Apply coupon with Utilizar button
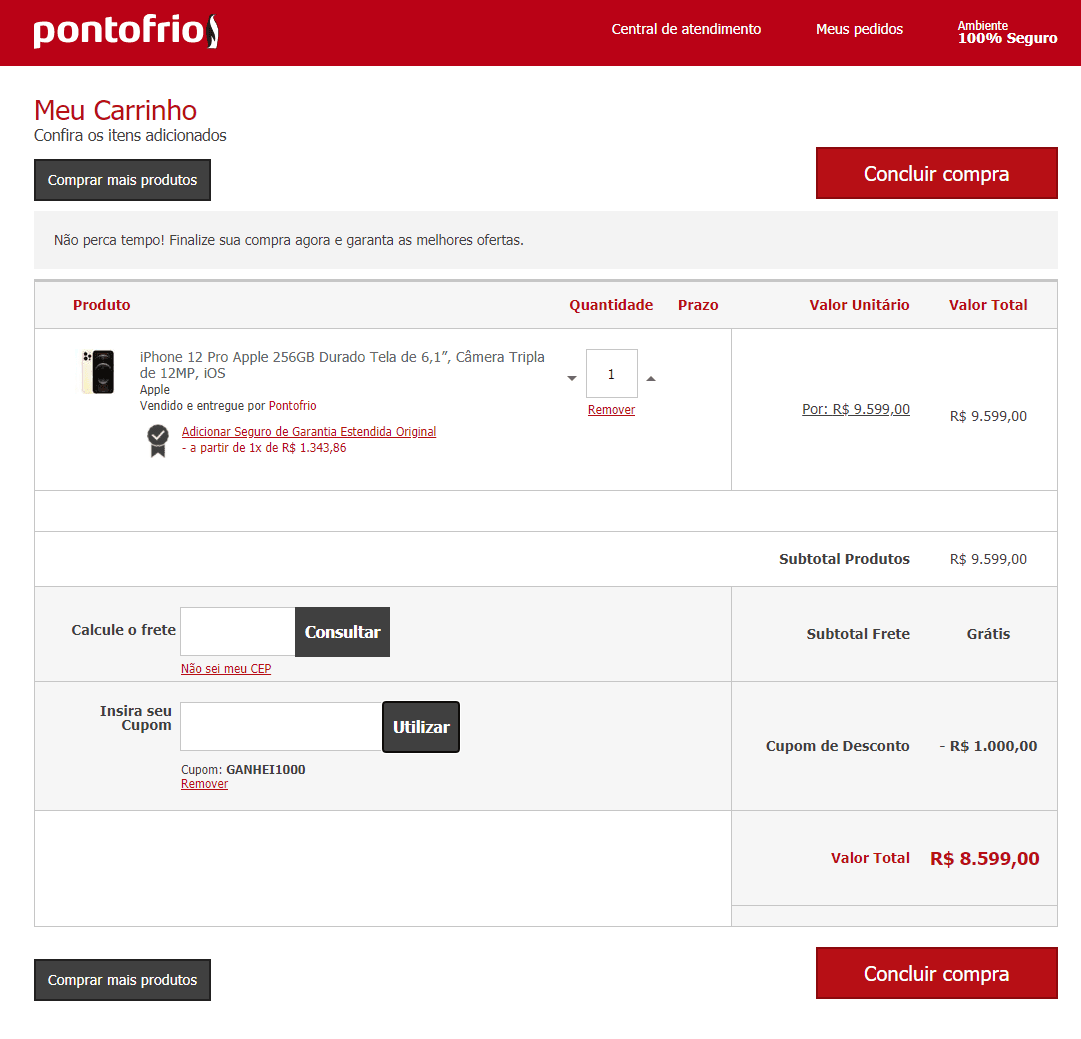 [x=421, y=727]
